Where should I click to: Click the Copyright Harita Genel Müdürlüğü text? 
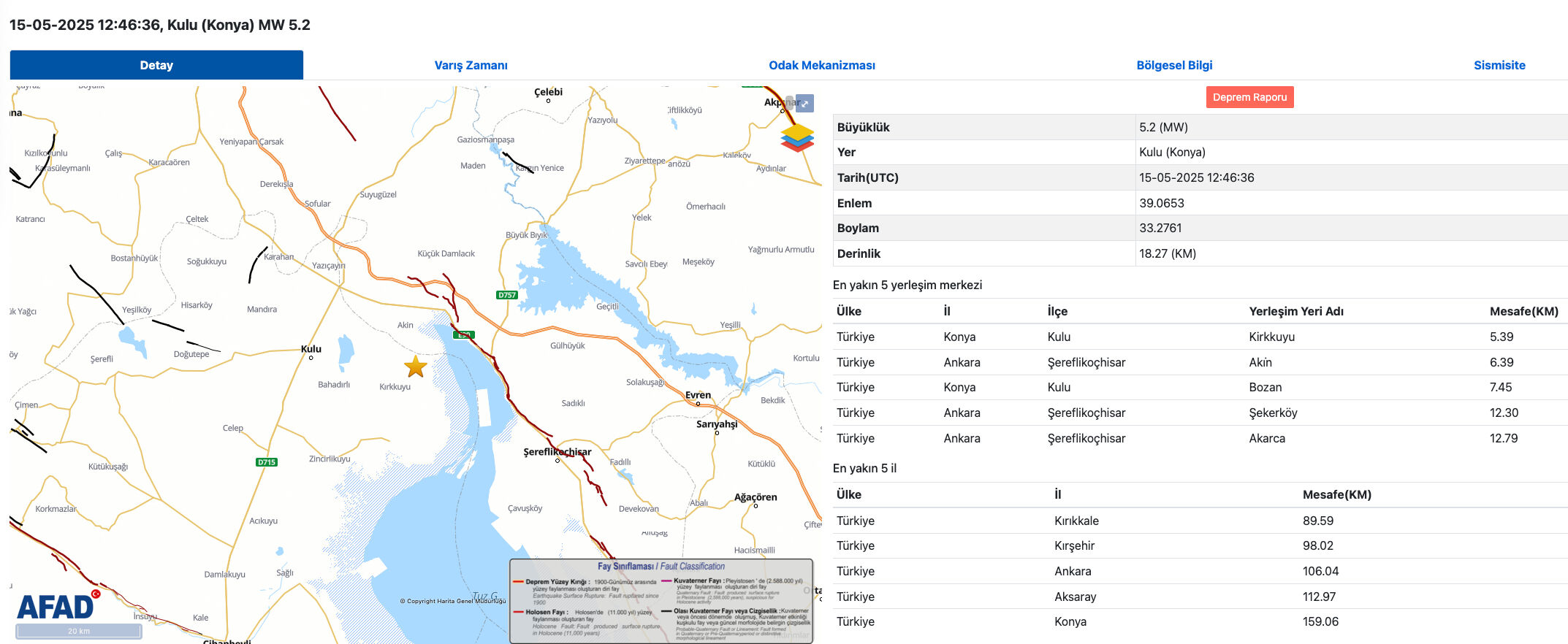(452, 601)
